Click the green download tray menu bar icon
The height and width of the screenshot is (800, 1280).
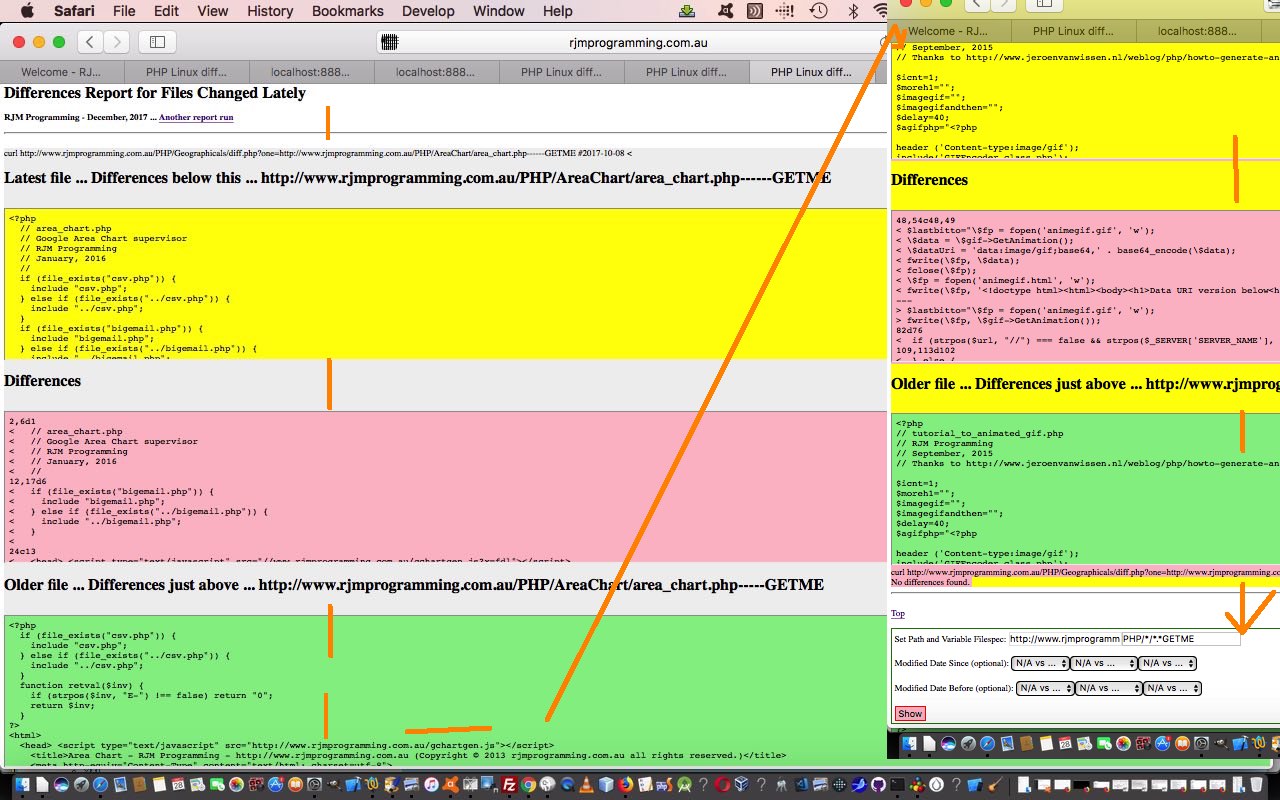click(x=687, y=11)
